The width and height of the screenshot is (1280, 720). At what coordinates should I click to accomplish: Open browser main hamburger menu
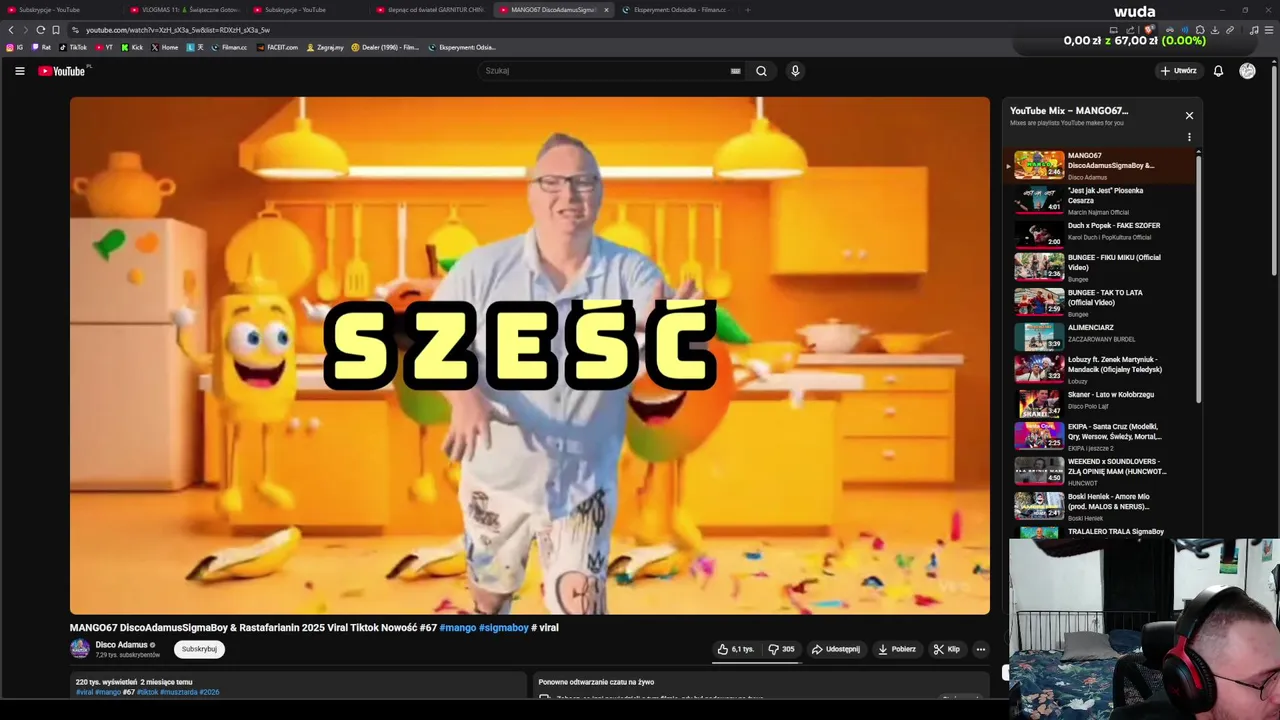(1269, 30)
